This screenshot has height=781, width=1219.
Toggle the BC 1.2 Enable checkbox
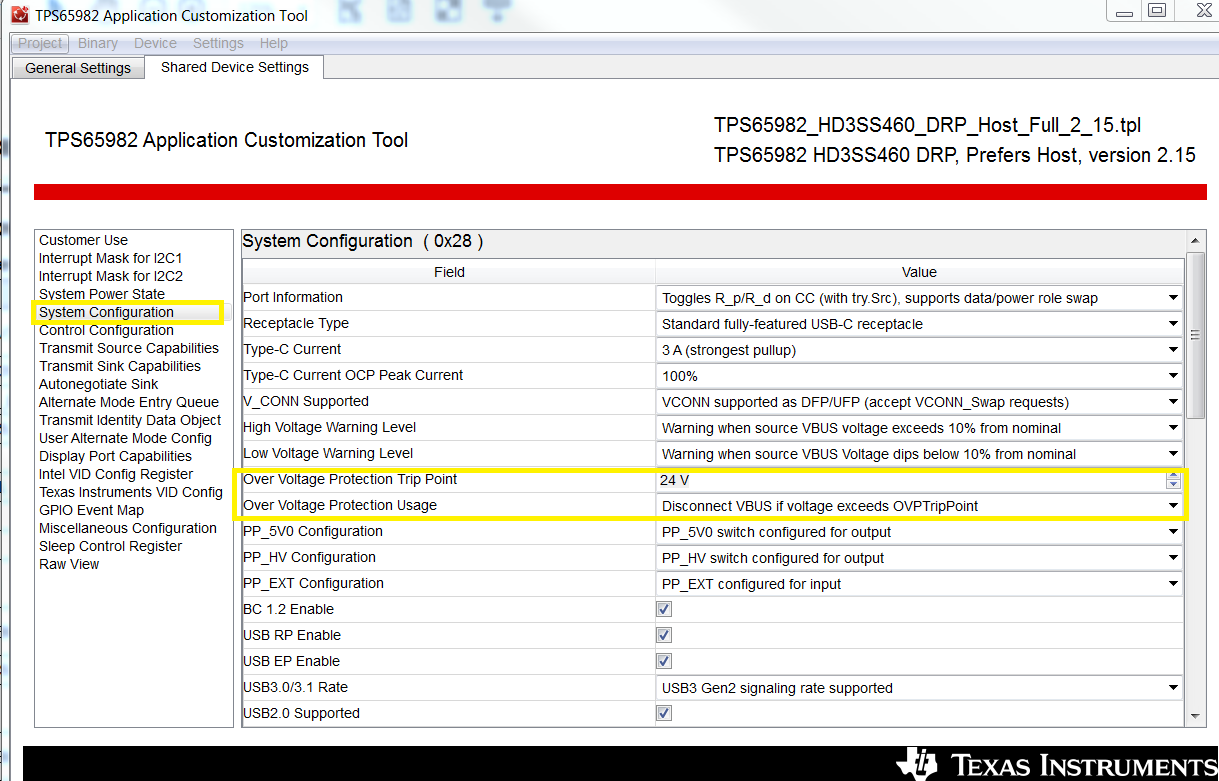coord(664,609)
